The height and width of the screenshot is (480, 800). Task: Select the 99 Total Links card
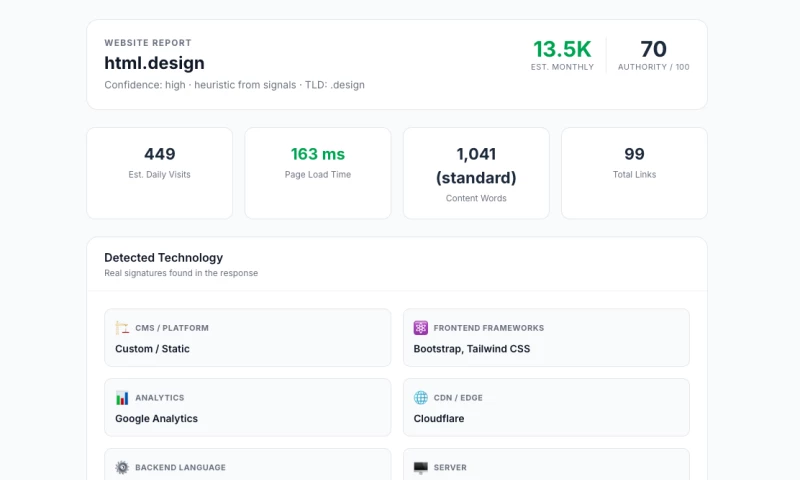pyautogui.click(x=634, y=173)
